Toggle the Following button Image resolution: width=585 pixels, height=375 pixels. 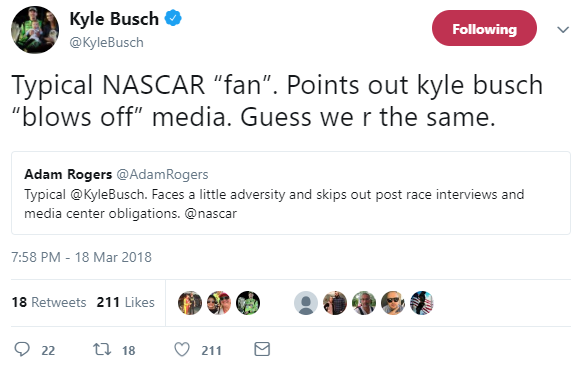pos(484,28)
